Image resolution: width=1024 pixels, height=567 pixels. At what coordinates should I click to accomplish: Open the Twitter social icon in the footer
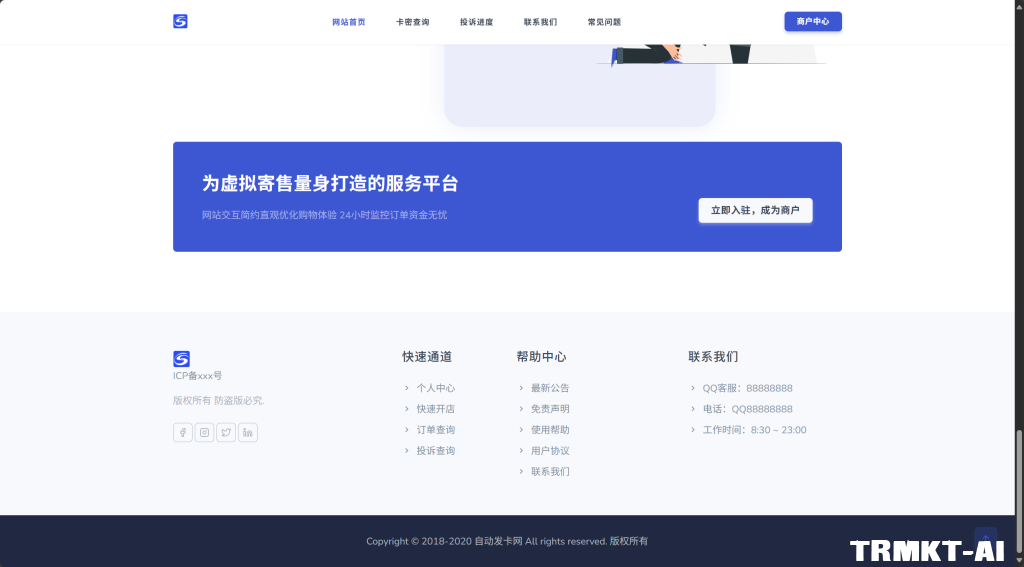[226, 432]
